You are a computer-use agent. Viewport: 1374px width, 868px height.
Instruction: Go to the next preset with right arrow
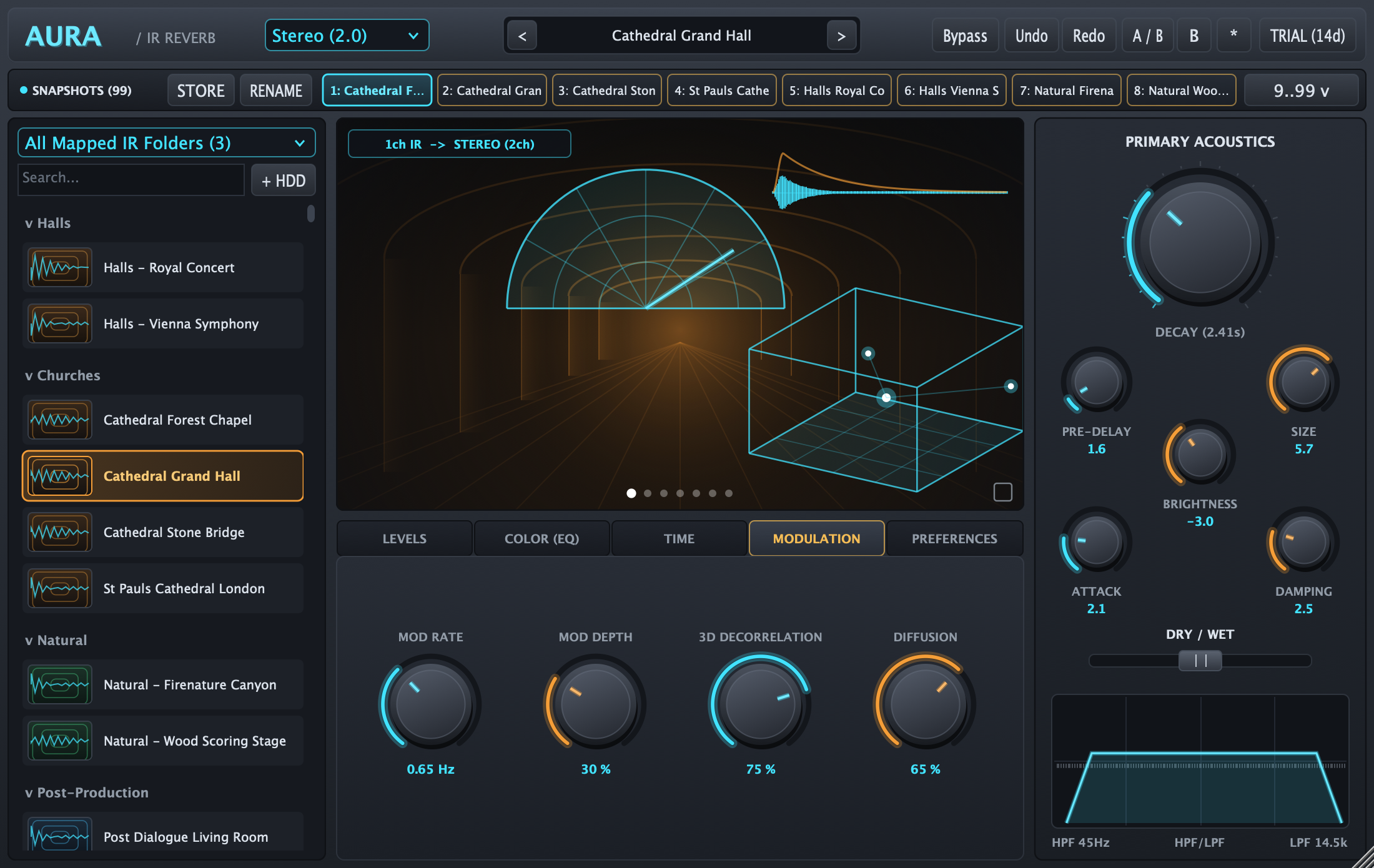click(841, 36)
